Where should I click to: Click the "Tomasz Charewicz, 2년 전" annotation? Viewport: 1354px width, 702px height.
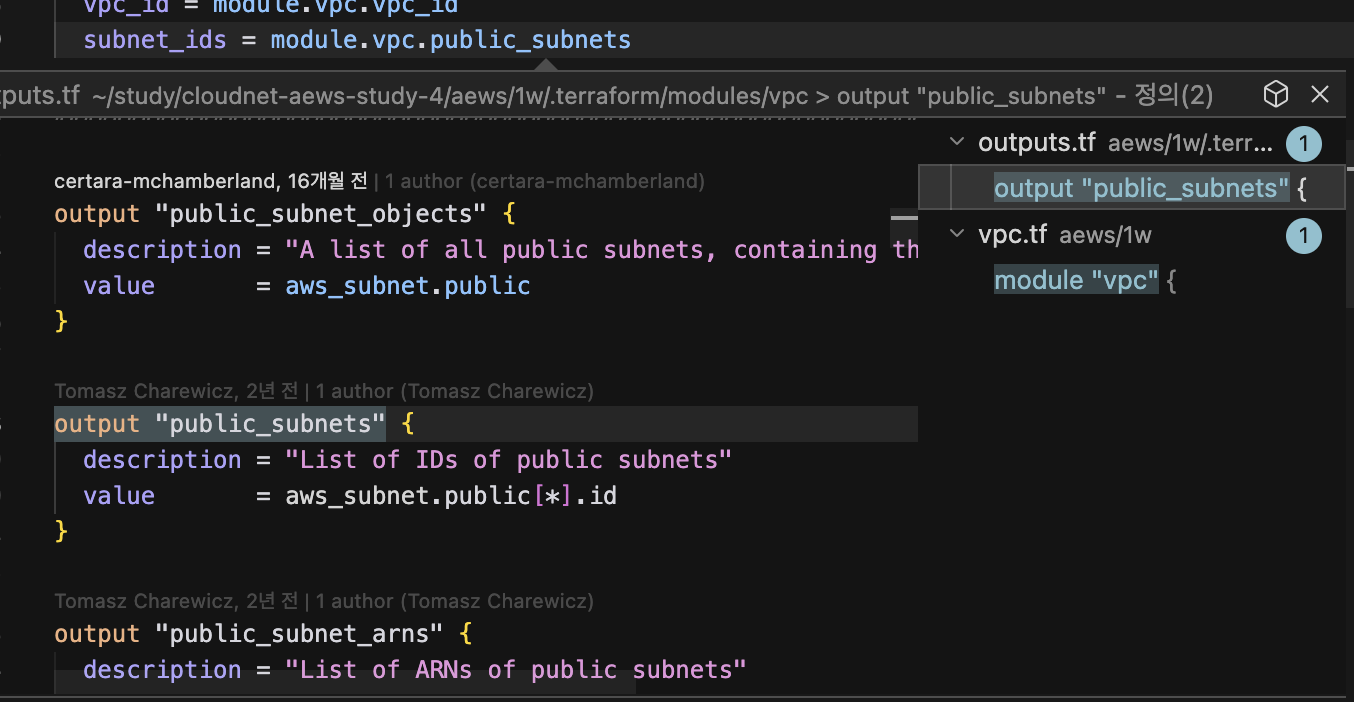(175, 391)
